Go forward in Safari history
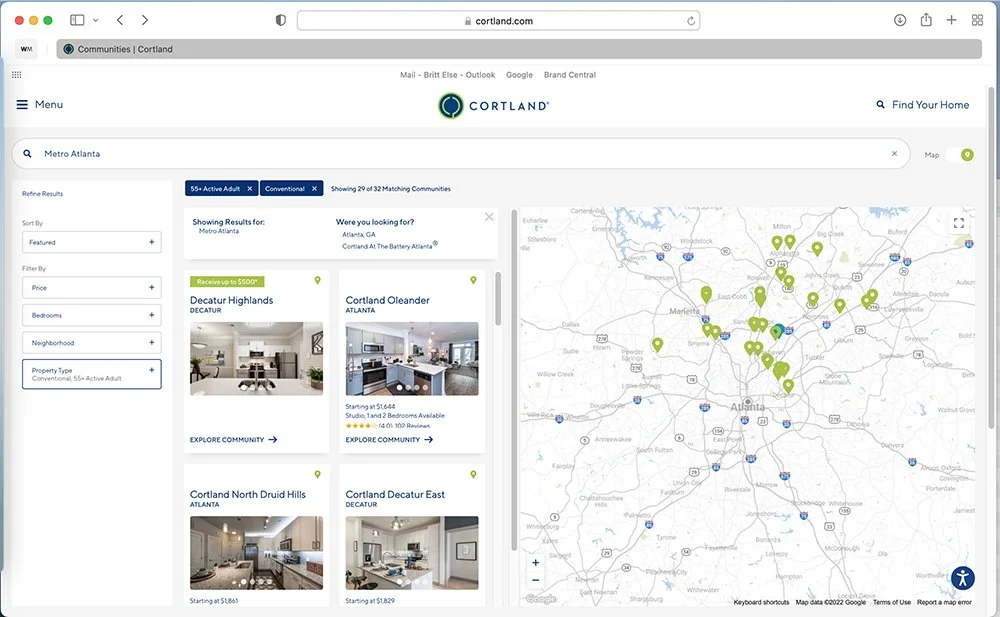Screen dimensions: 1000x617 145,20
